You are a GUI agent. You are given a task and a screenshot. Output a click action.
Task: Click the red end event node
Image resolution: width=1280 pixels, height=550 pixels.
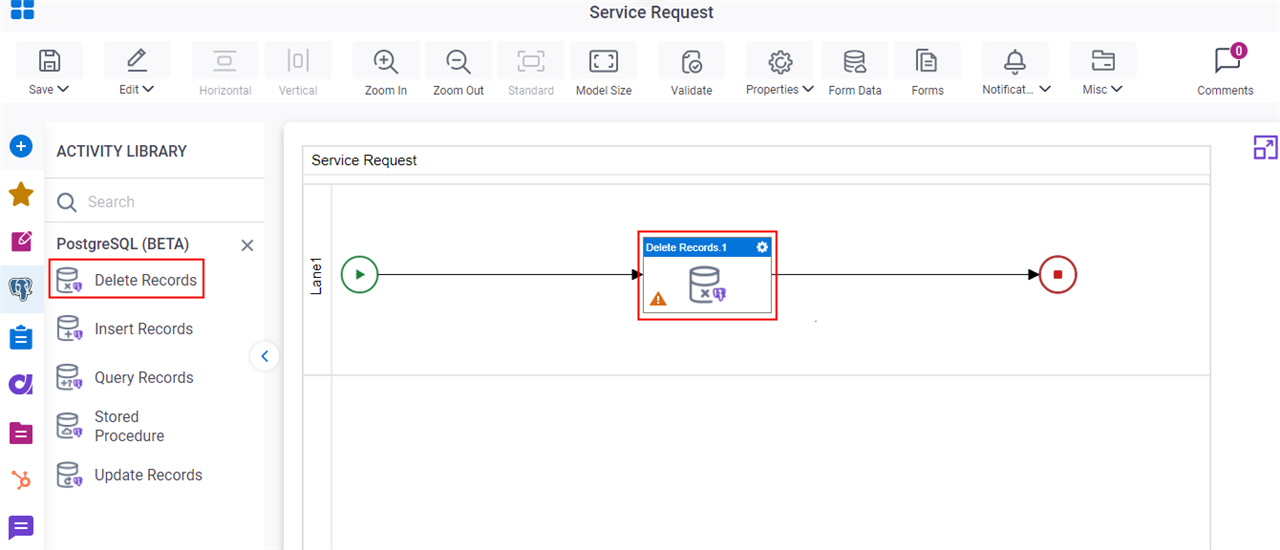pos(1058,275)
